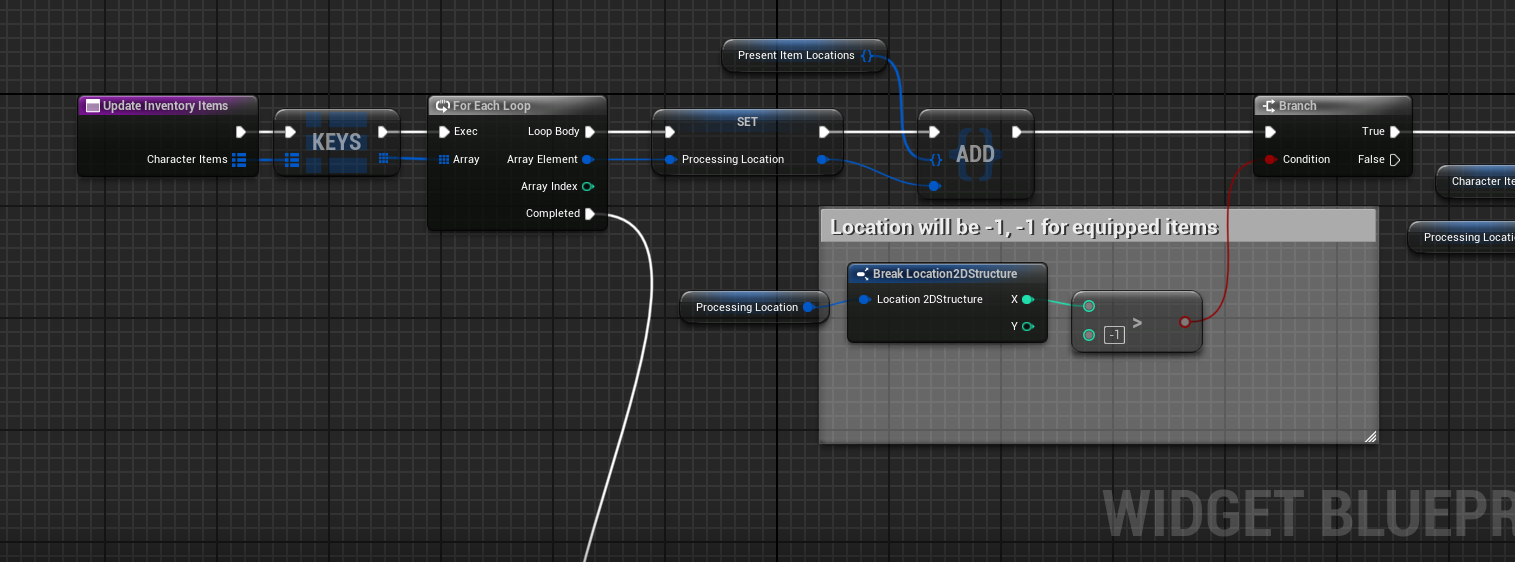Click Break Location2DStructure Y output pin
Screen dimensions: 1515x562
click(x=1028, y=326)
